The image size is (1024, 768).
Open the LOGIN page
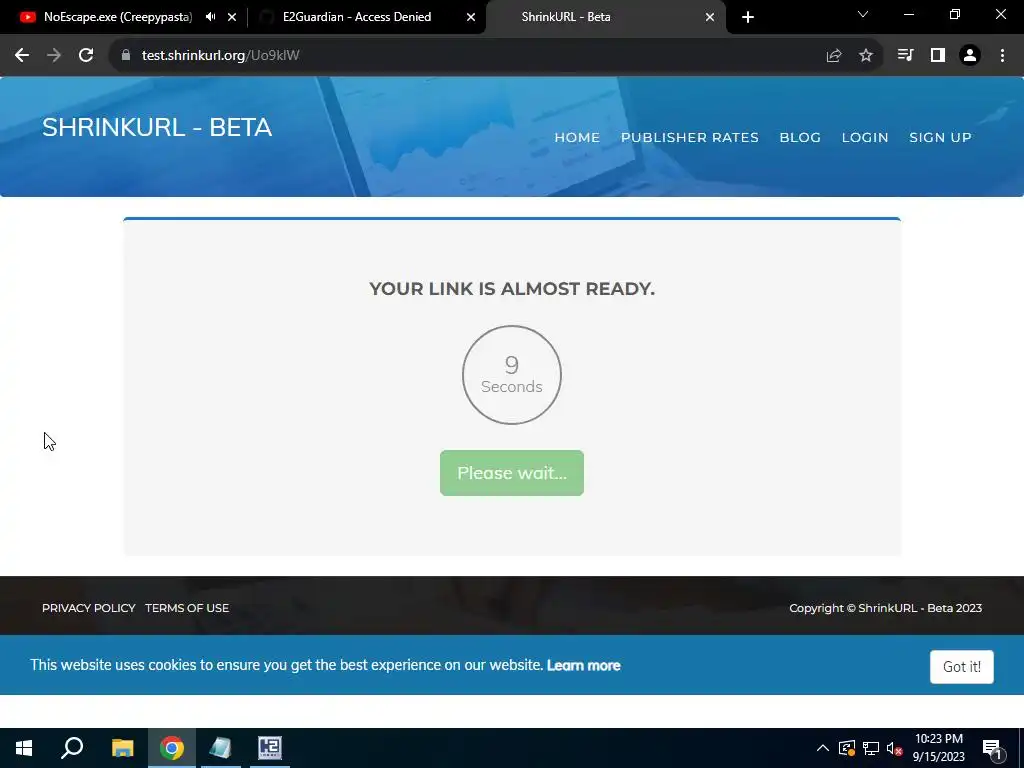click(865, 138)
